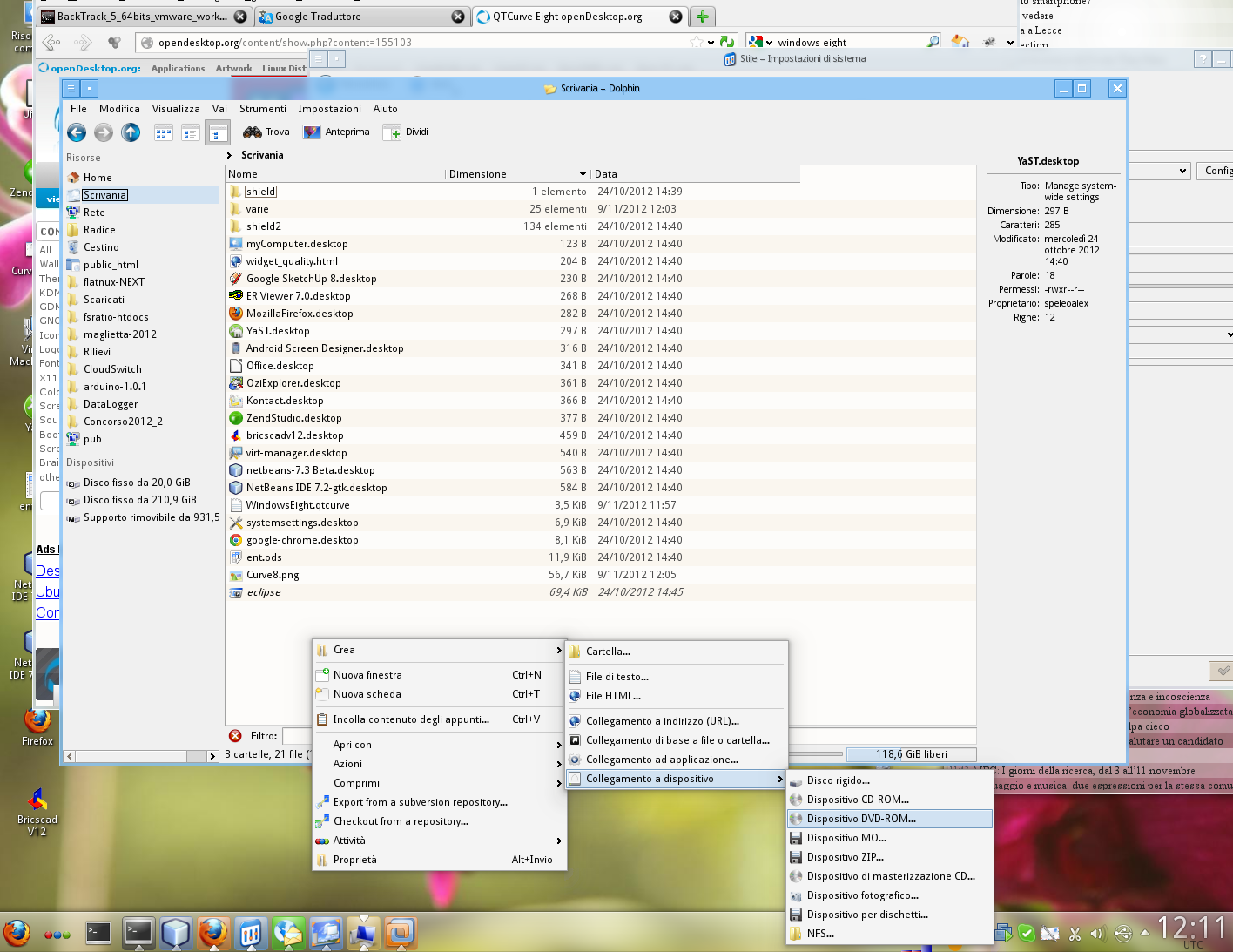Switch to compact view mode
Screen dimensions: 1233x952
[190, 132]
